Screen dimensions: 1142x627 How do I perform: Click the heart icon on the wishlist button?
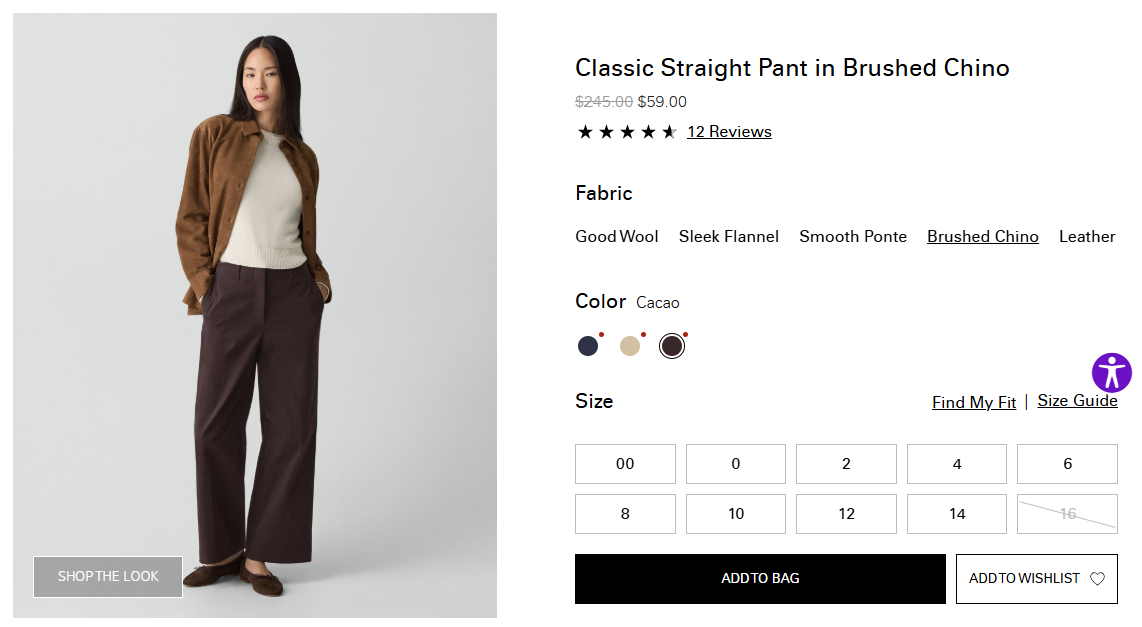point(1097,579)
